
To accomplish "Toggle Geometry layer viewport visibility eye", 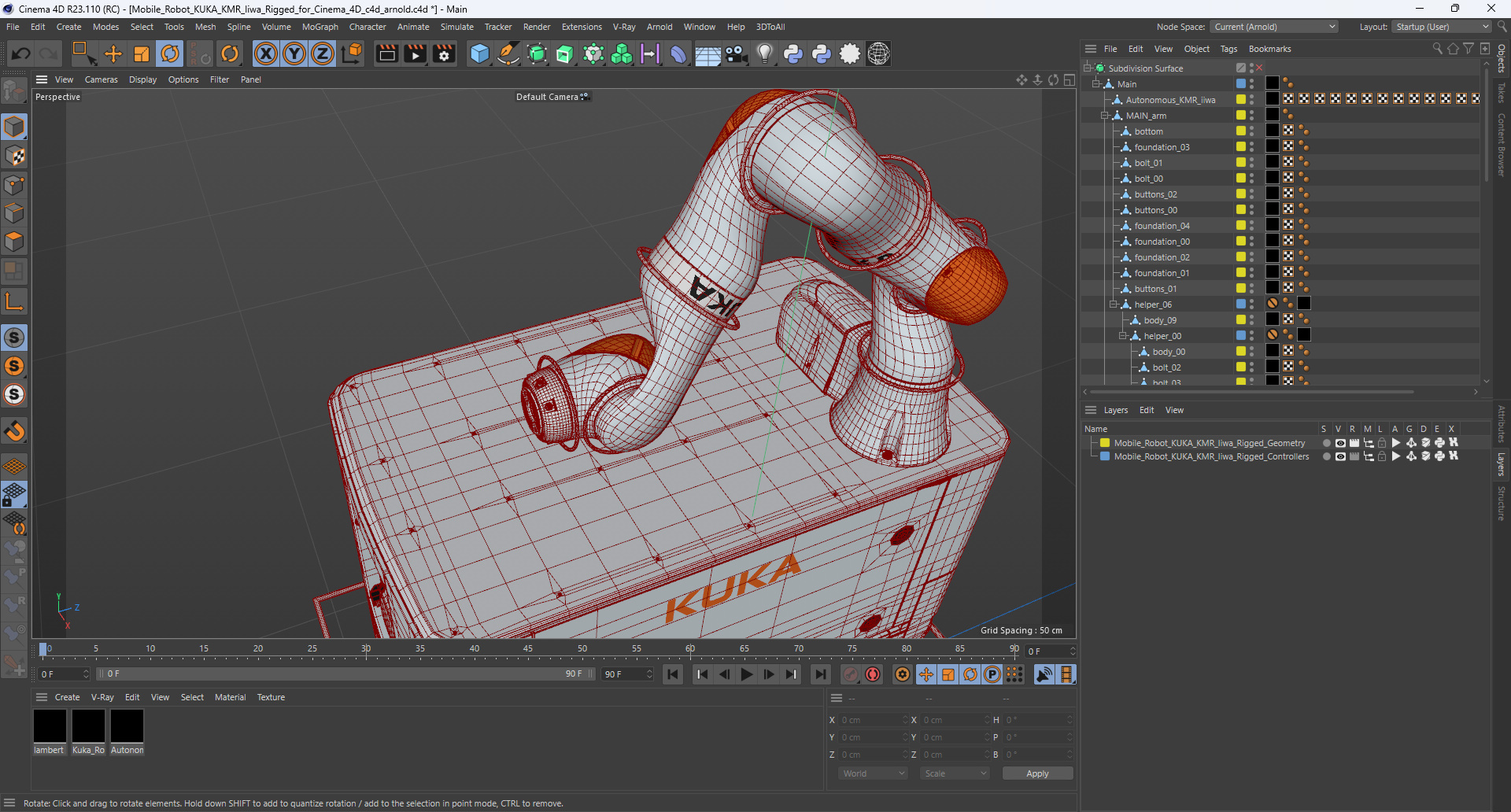I will coord(1340,443).
